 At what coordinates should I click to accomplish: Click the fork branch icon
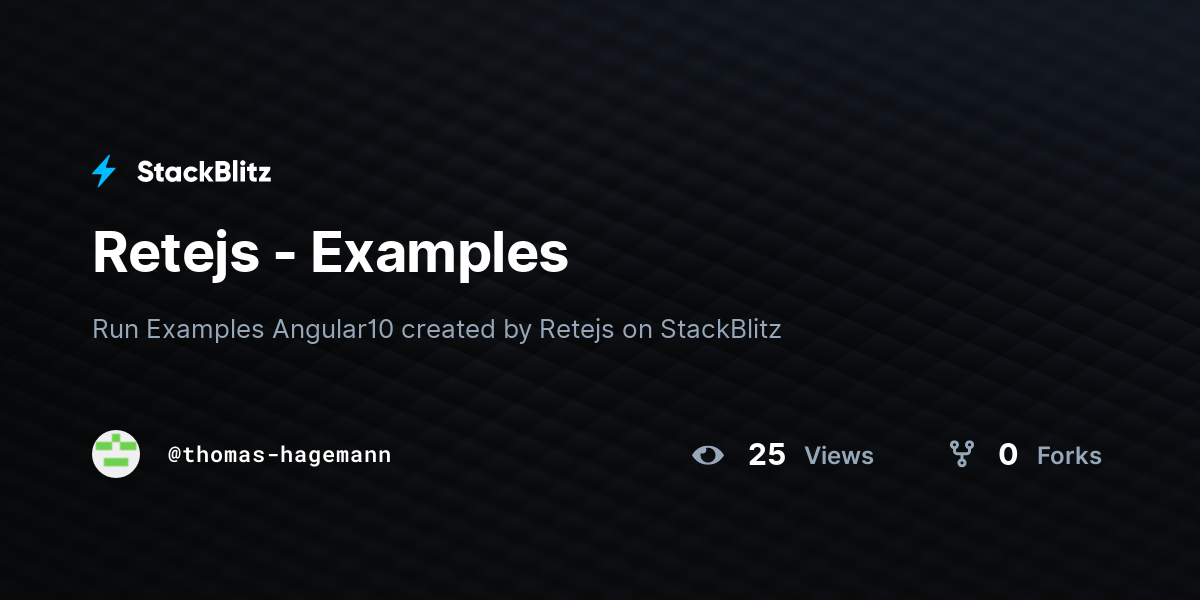tap(962, 455)
